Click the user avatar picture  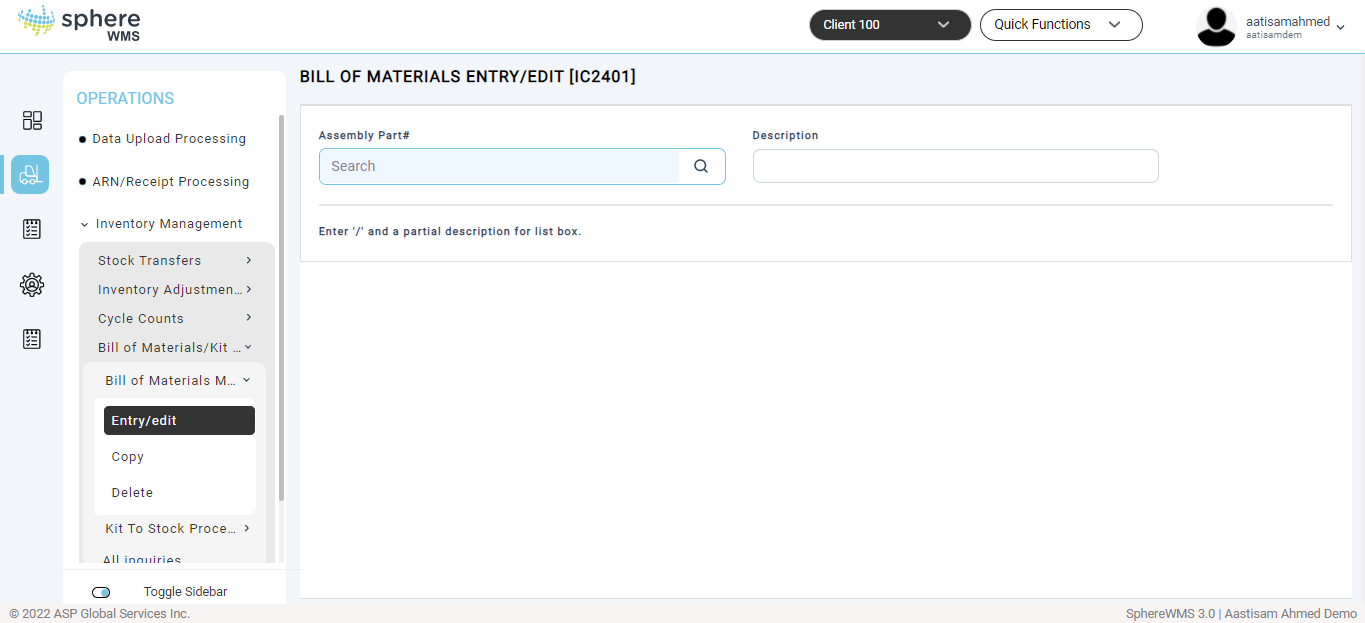1216,26
